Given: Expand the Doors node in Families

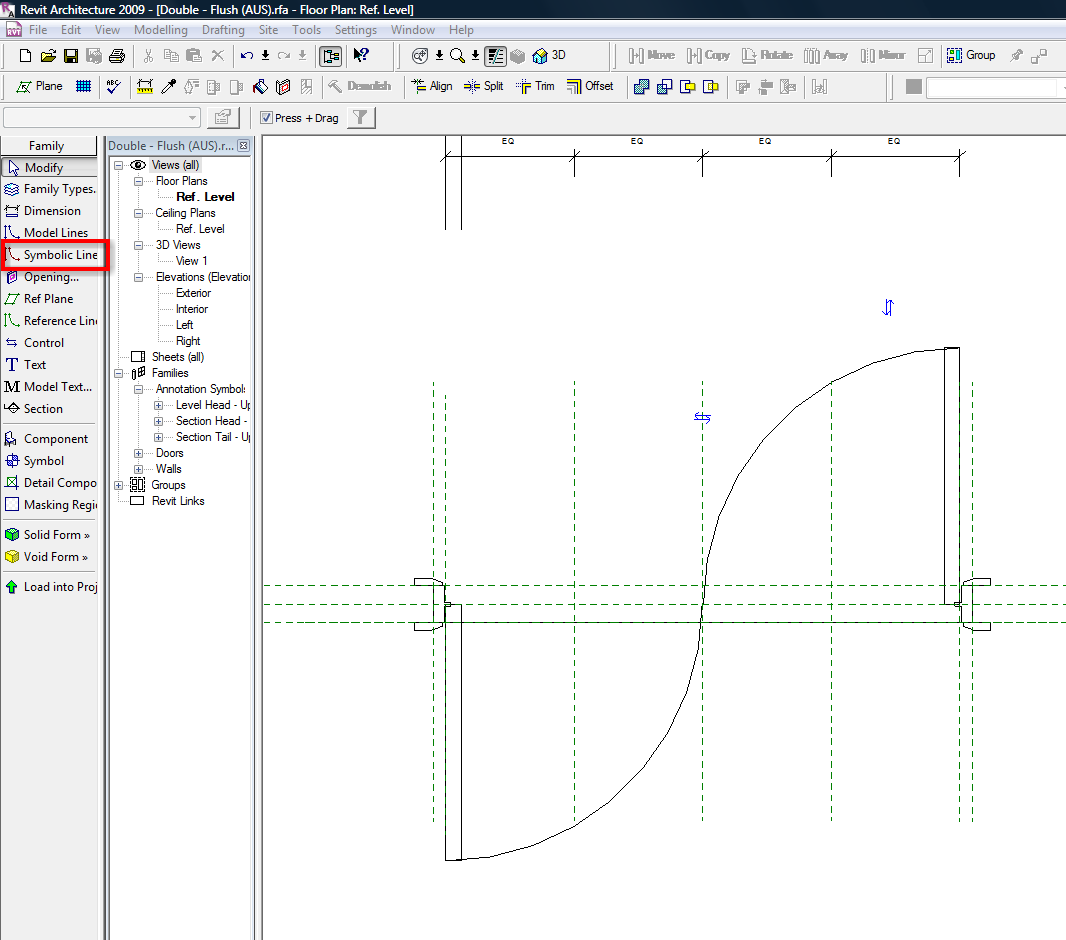Looking at the screenshot, I should 139,453.
